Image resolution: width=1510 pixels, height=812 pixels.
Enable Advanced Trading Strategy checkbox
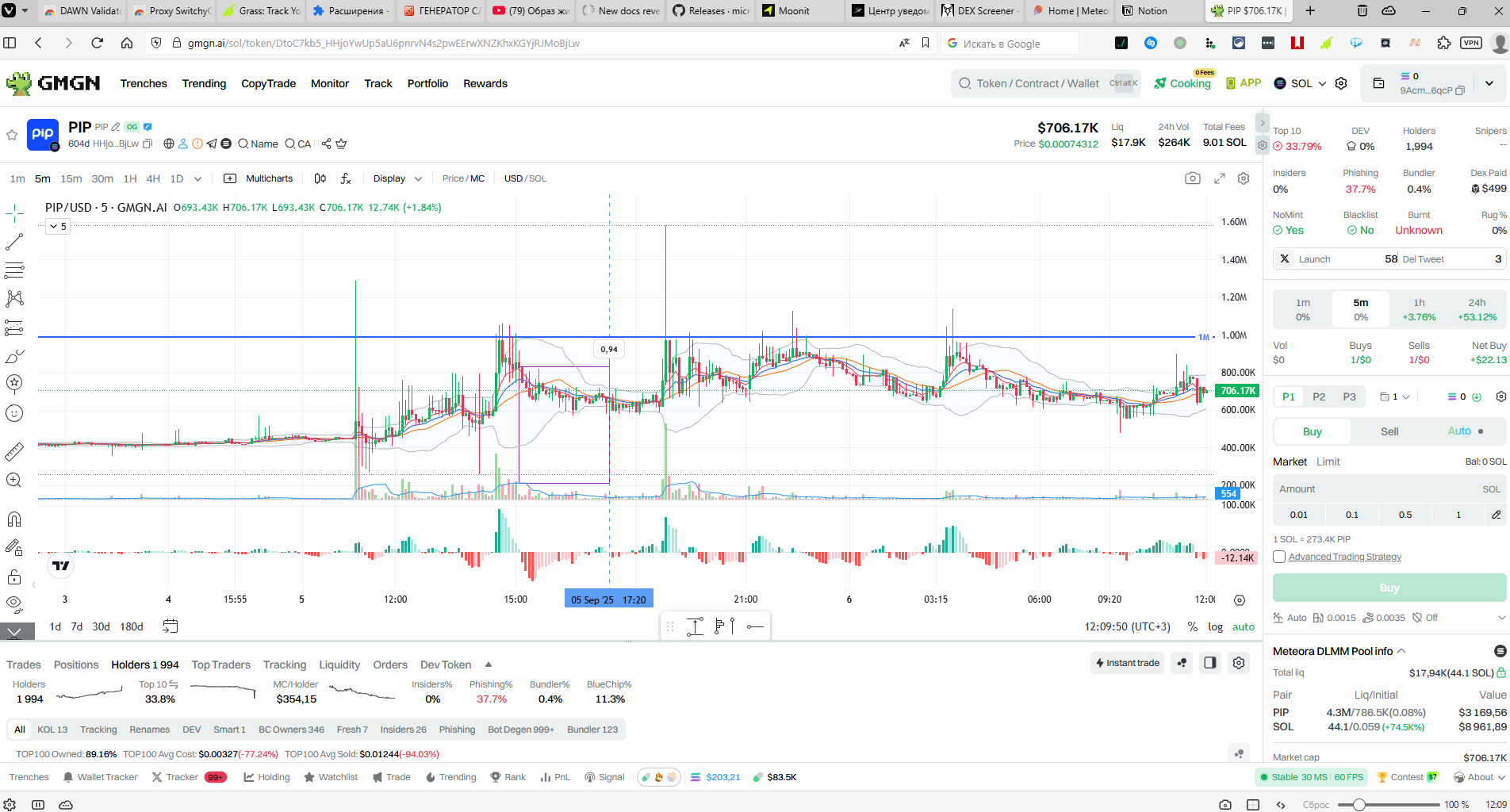1279,557
